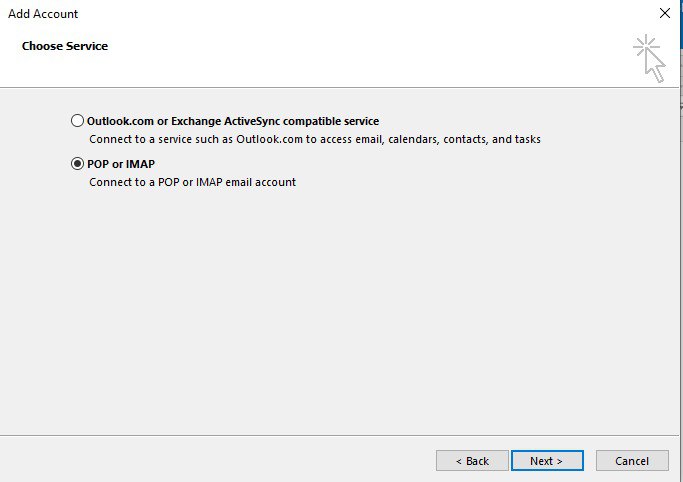Select the POP or IMAP radio button
Viewport: 683px width, 482px height.
(x=78, y=164)
